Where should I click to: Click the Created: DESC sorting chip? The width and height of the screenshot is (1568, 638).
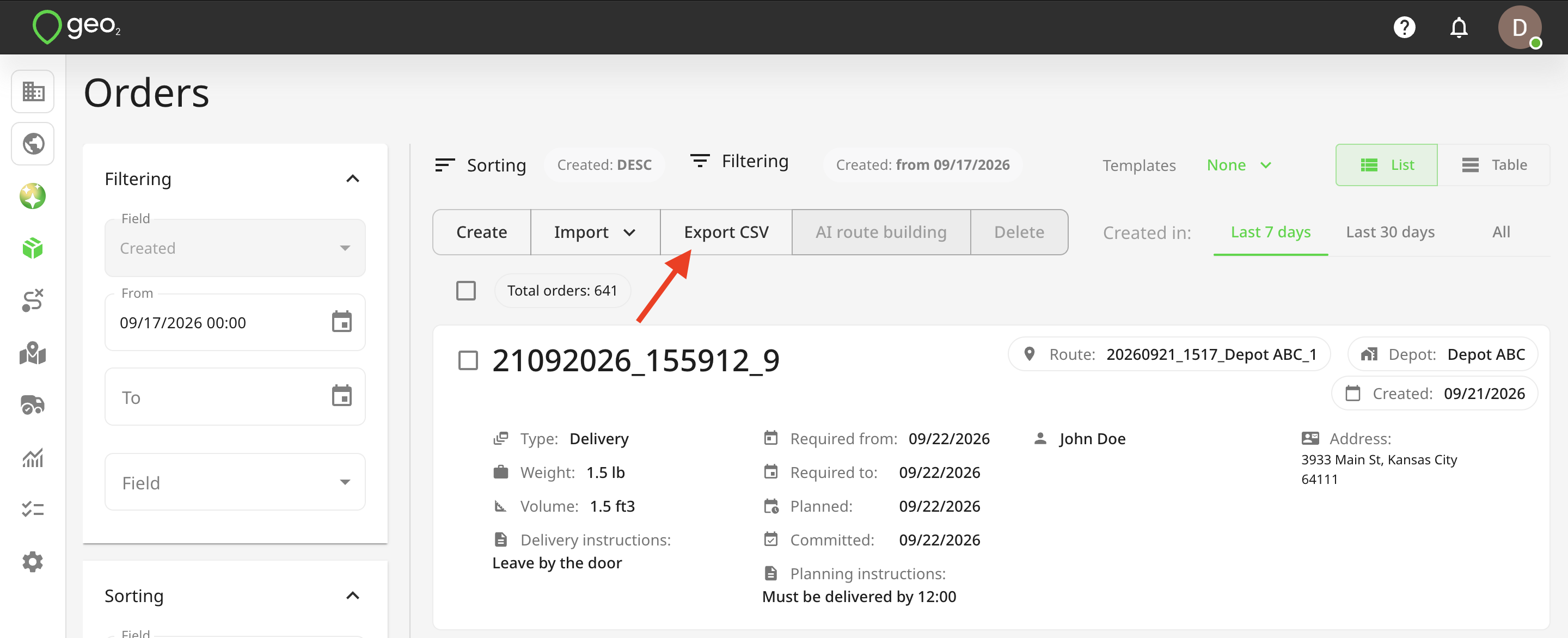[x=604, y=165]
